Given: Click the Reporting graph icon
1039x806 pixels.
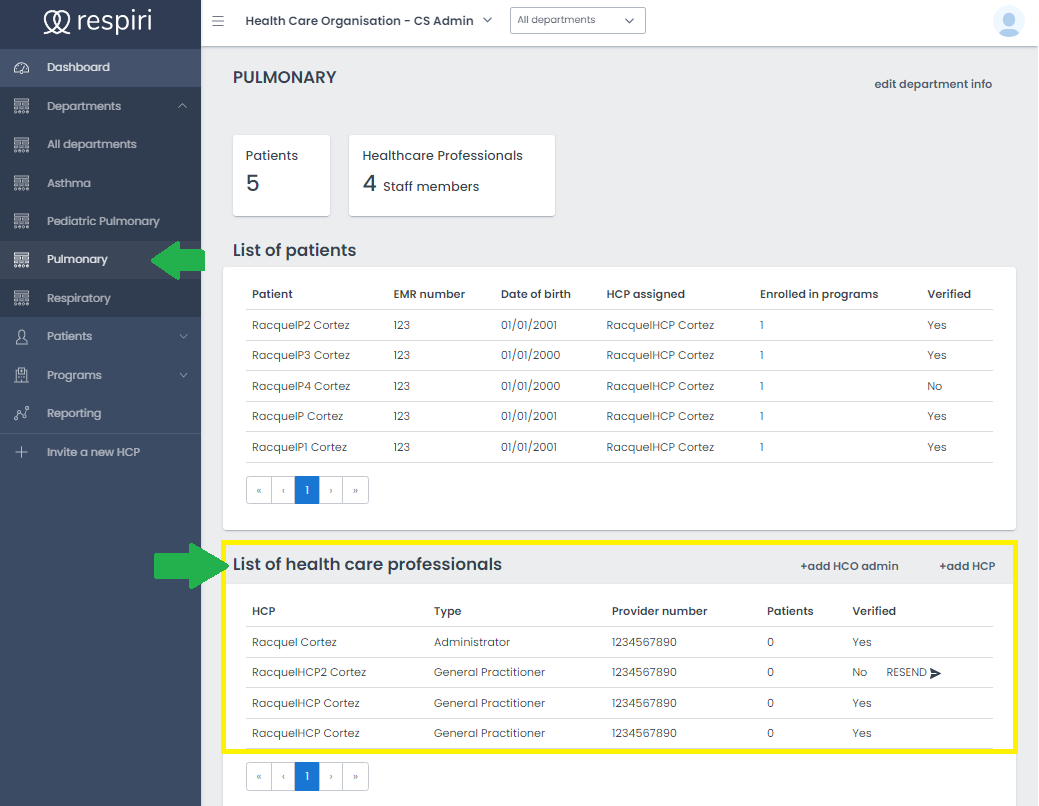Looking at the screenshot, I should (x=22, y=413).
